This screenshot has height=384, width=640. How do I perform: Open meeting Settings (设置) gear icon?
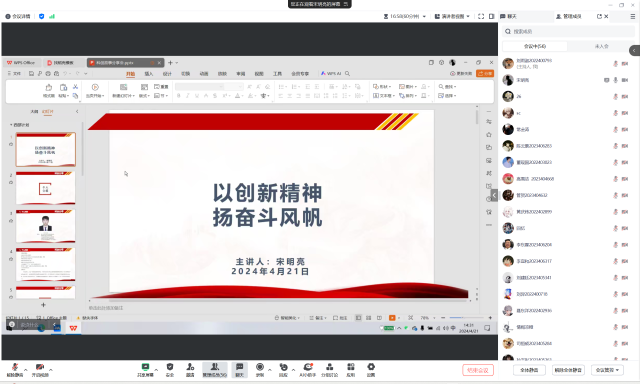371,370
